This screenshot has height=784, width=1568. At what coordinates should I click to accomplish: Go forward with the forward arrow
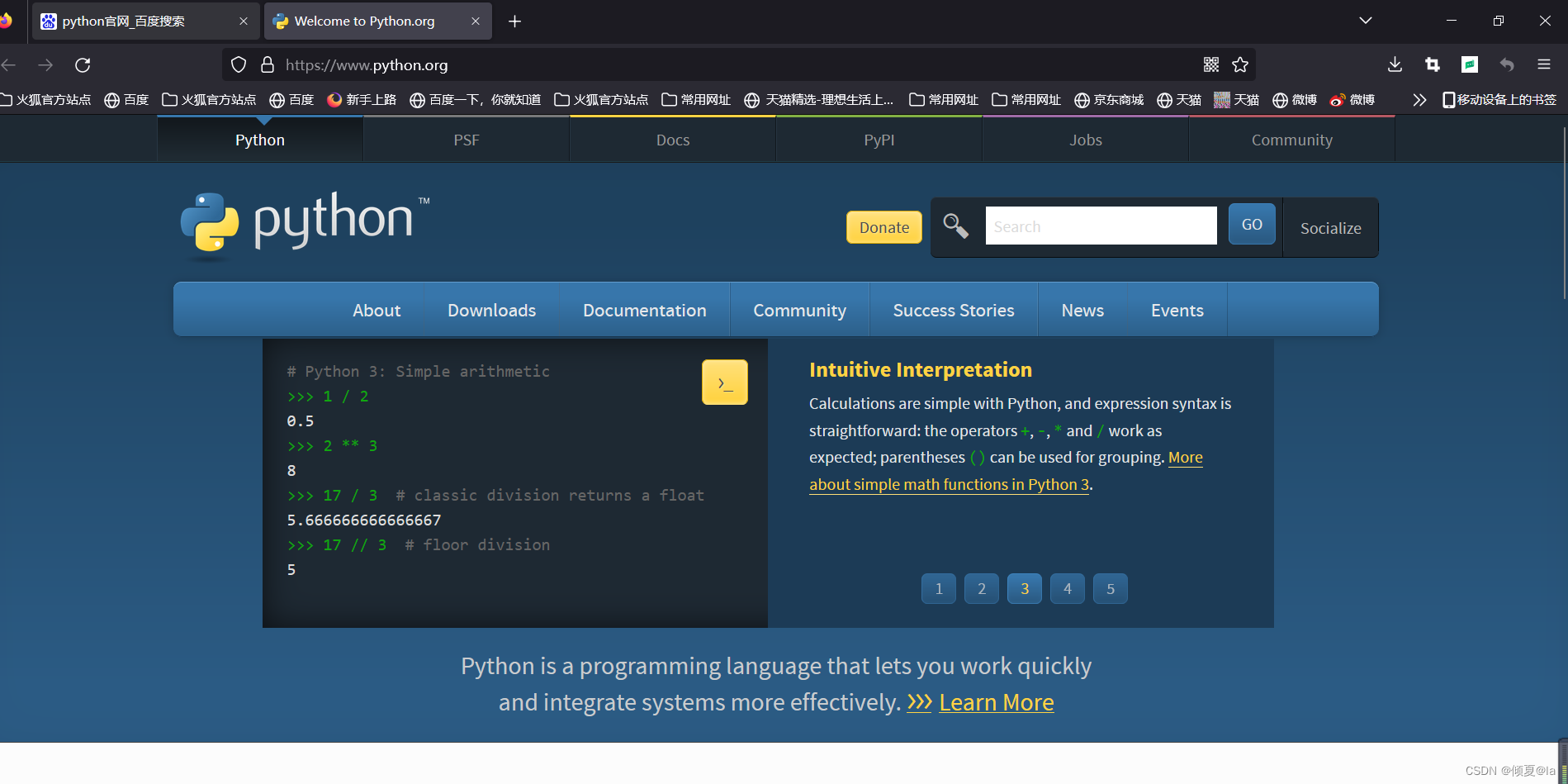pyautogui.click(x=45, y=64)
